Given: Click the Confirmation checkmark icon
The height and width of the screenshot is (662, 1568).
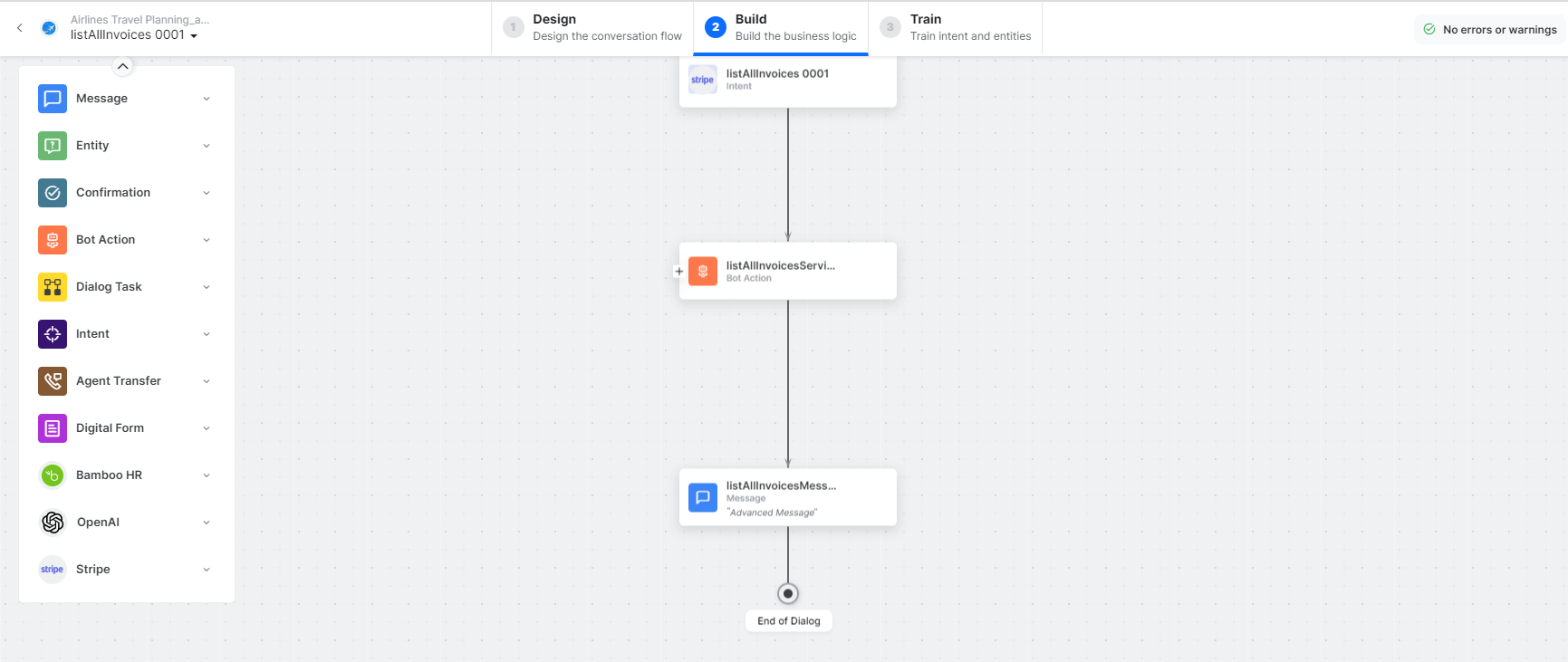Looking at the screenshot, I should (x=53, y=193).
